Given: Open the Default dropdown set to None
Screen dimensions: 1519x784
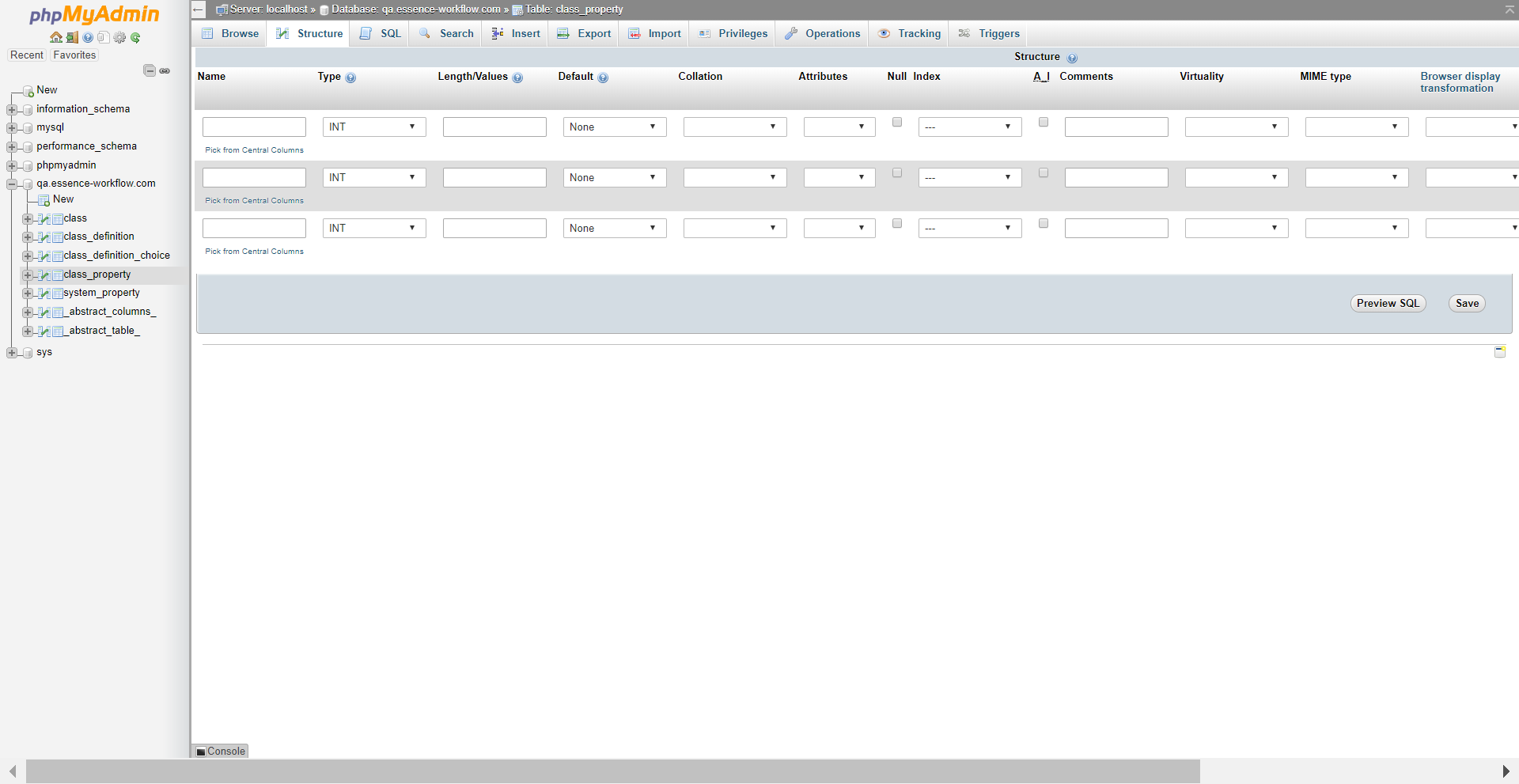Looking at the screenshot, I should [614, 127].
